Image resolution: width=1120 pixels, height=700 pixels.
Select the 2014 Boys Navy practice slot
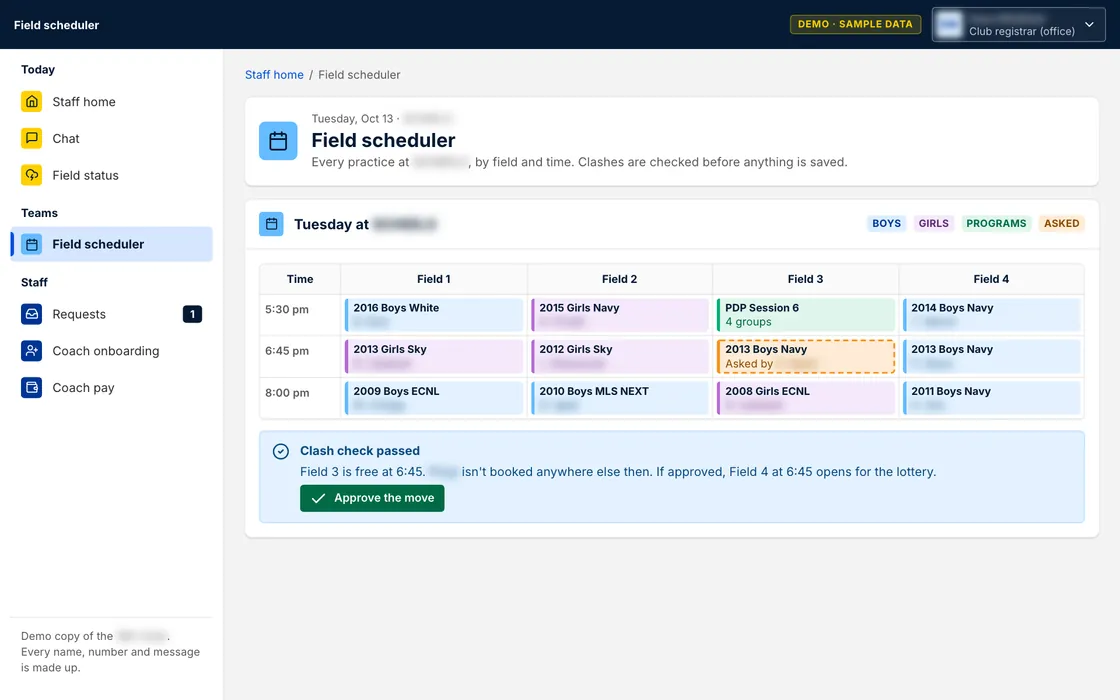pyautogui.click(x=991, y=315)
